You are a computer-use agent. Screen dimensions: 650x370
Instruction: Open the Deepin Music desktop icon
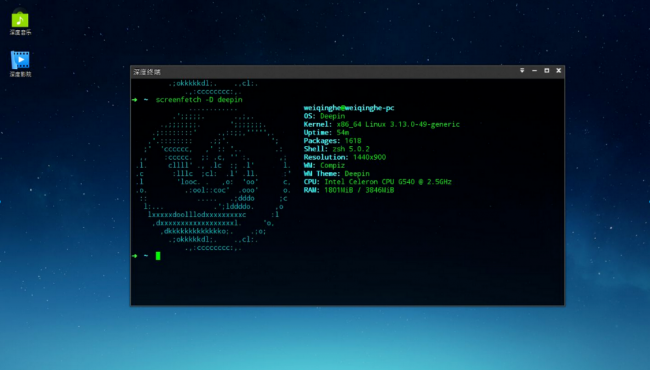(20, 22)
